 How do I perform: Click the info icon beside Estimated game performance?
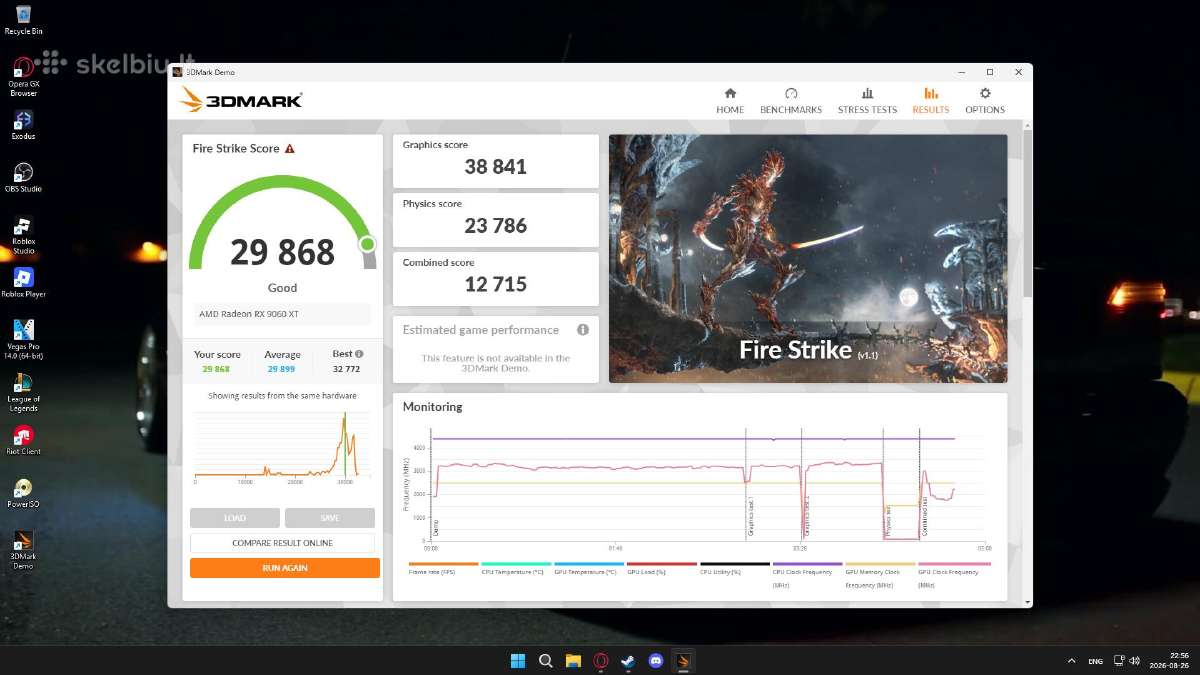[582, 330]
